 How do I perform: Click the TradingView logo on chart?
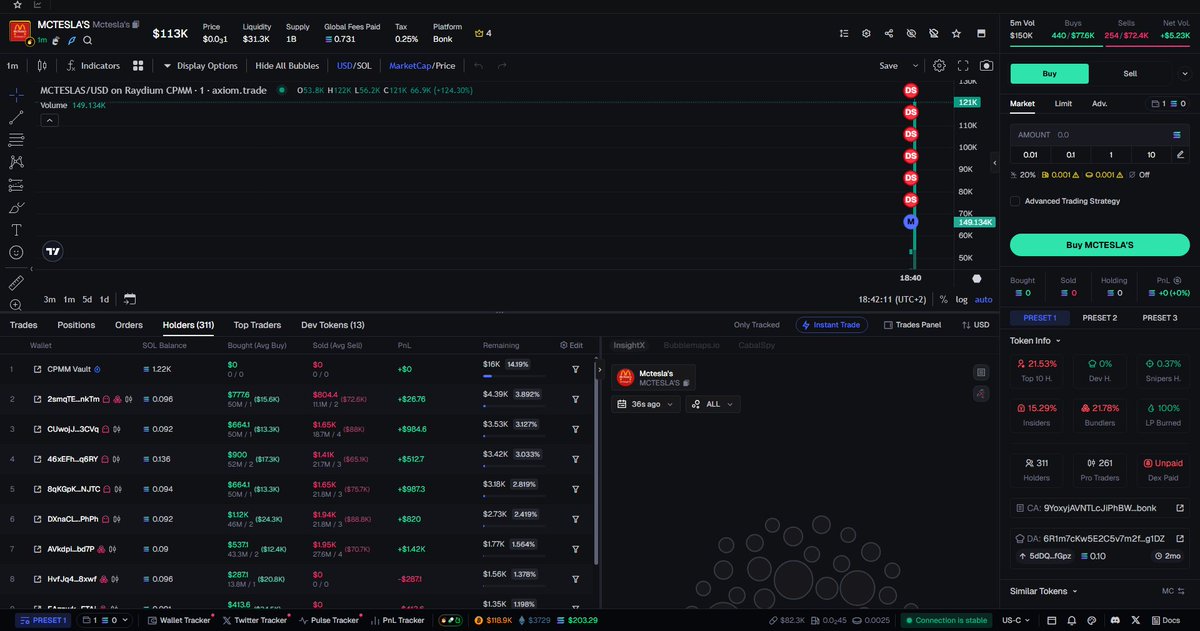coord(52,253)
